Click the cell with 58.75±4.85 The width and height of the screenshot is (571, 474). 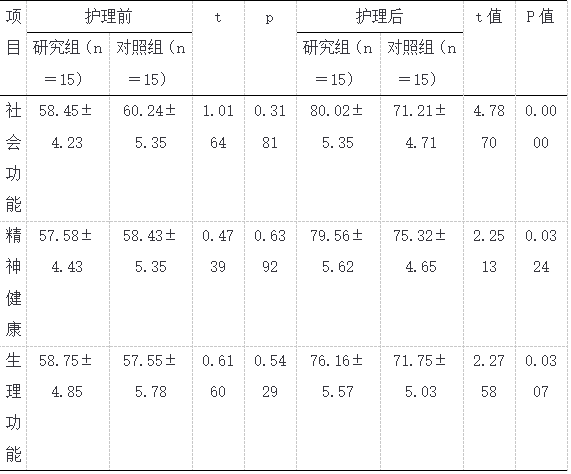point(68,408)
